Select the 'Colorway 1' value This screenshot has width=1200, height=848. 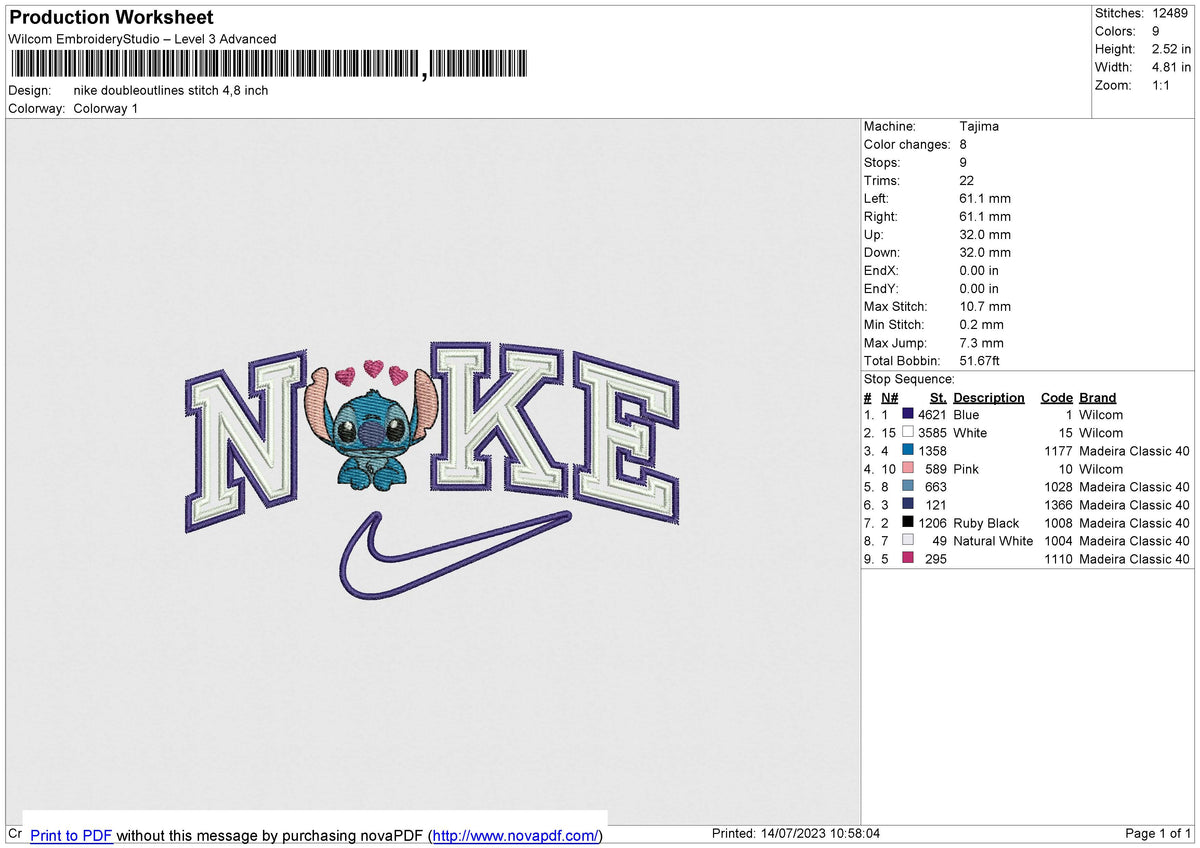[106, 108]
